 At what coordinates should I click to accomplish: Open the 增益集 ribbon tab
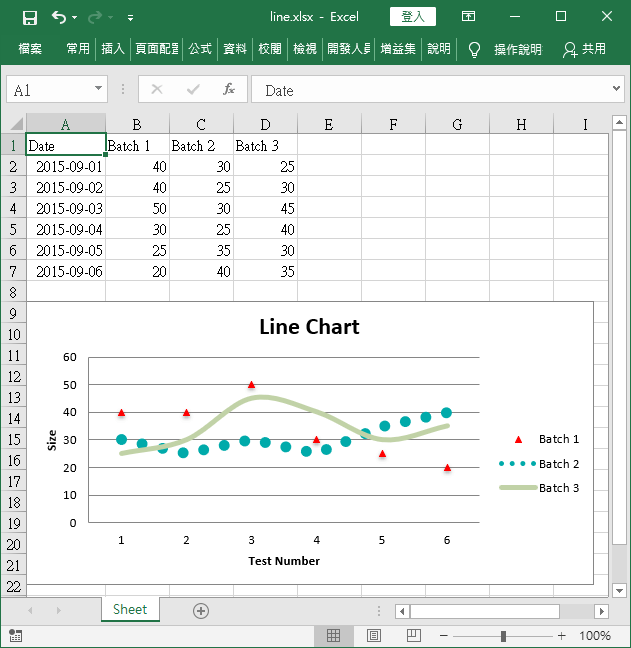click(x=398, y=49)
